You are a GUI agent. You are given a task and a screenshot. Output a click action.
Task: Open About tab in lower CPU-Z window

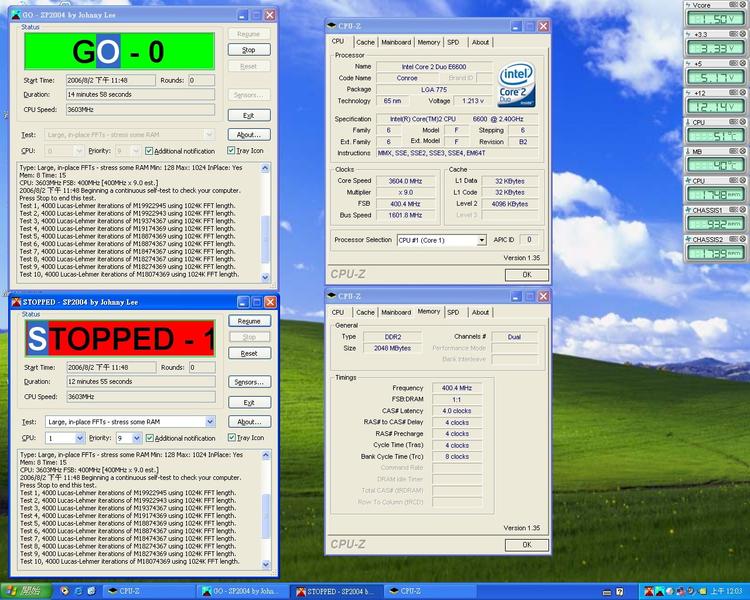point(480,312)
